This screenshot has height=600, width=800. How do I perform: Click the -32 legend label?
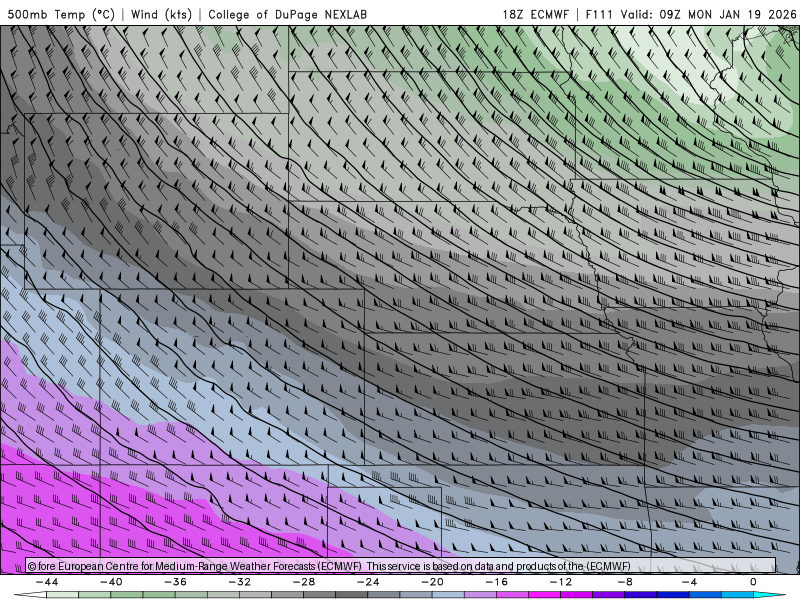click(x=239, y=582)
